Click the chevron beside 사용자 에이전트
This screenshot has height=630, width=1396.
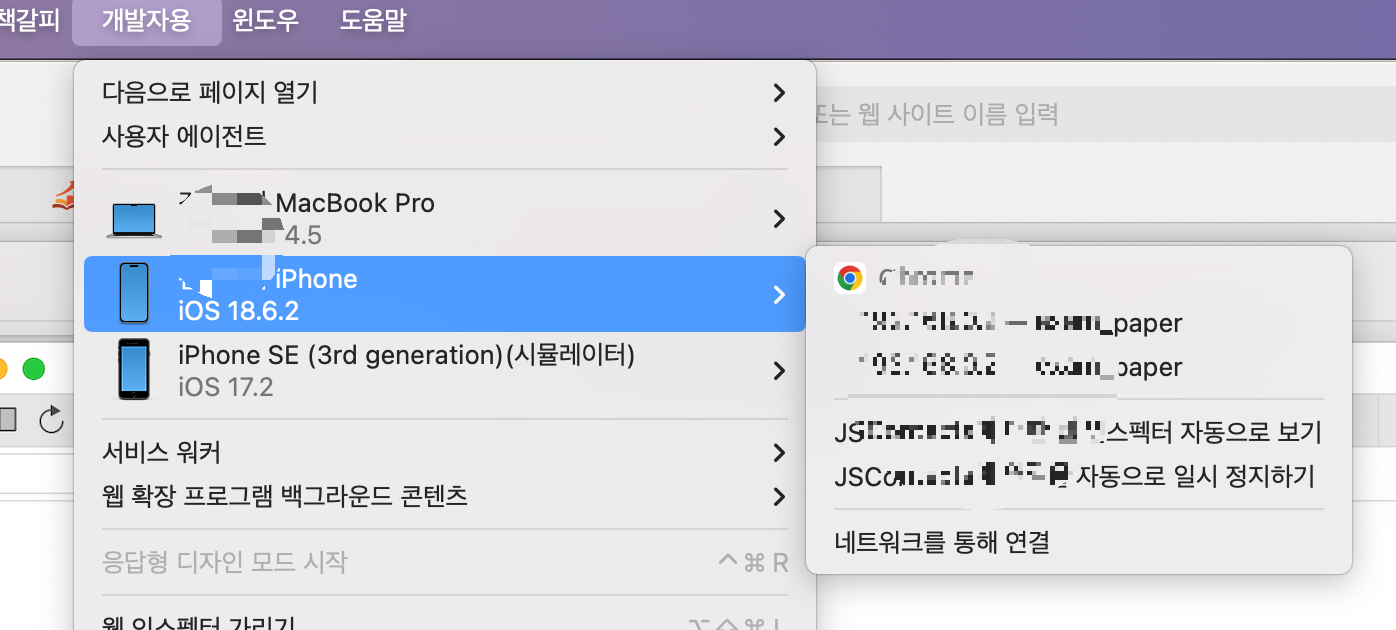pos(779,136)
